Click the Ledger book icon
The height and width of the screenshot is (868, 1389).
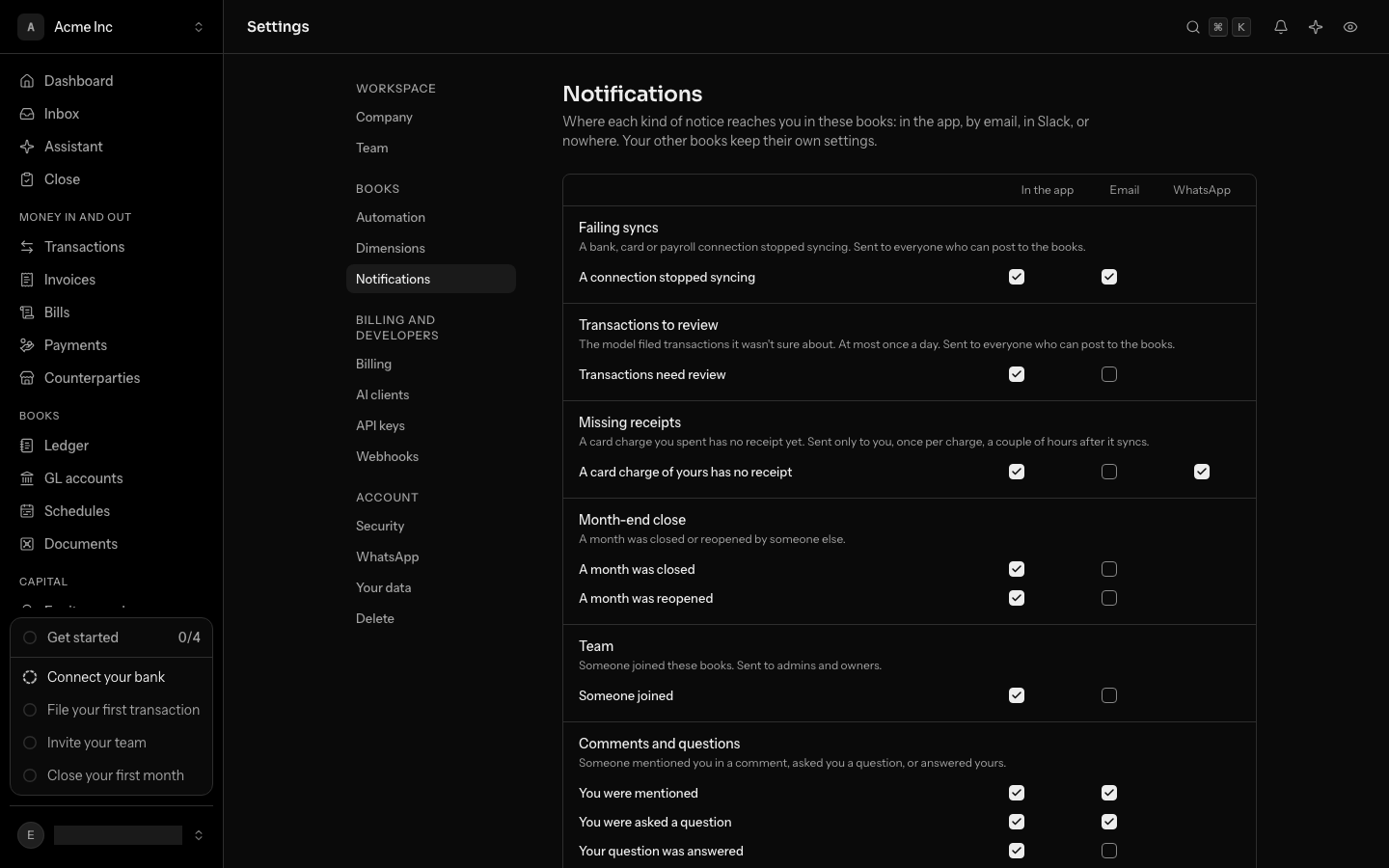(x=27, y=446)
